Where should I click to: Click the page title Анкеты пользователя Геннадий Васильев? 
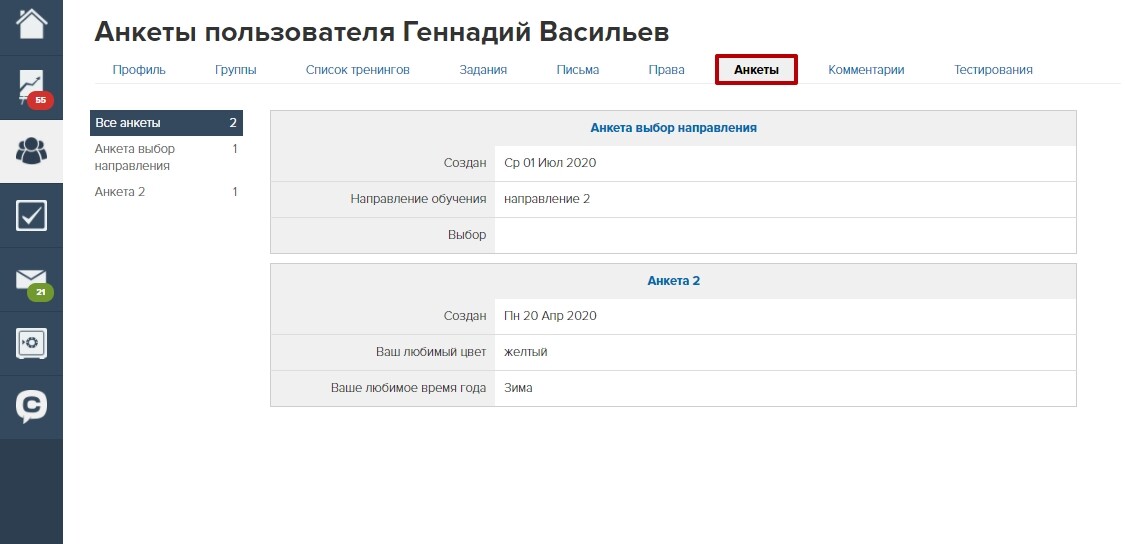point(382,32)
